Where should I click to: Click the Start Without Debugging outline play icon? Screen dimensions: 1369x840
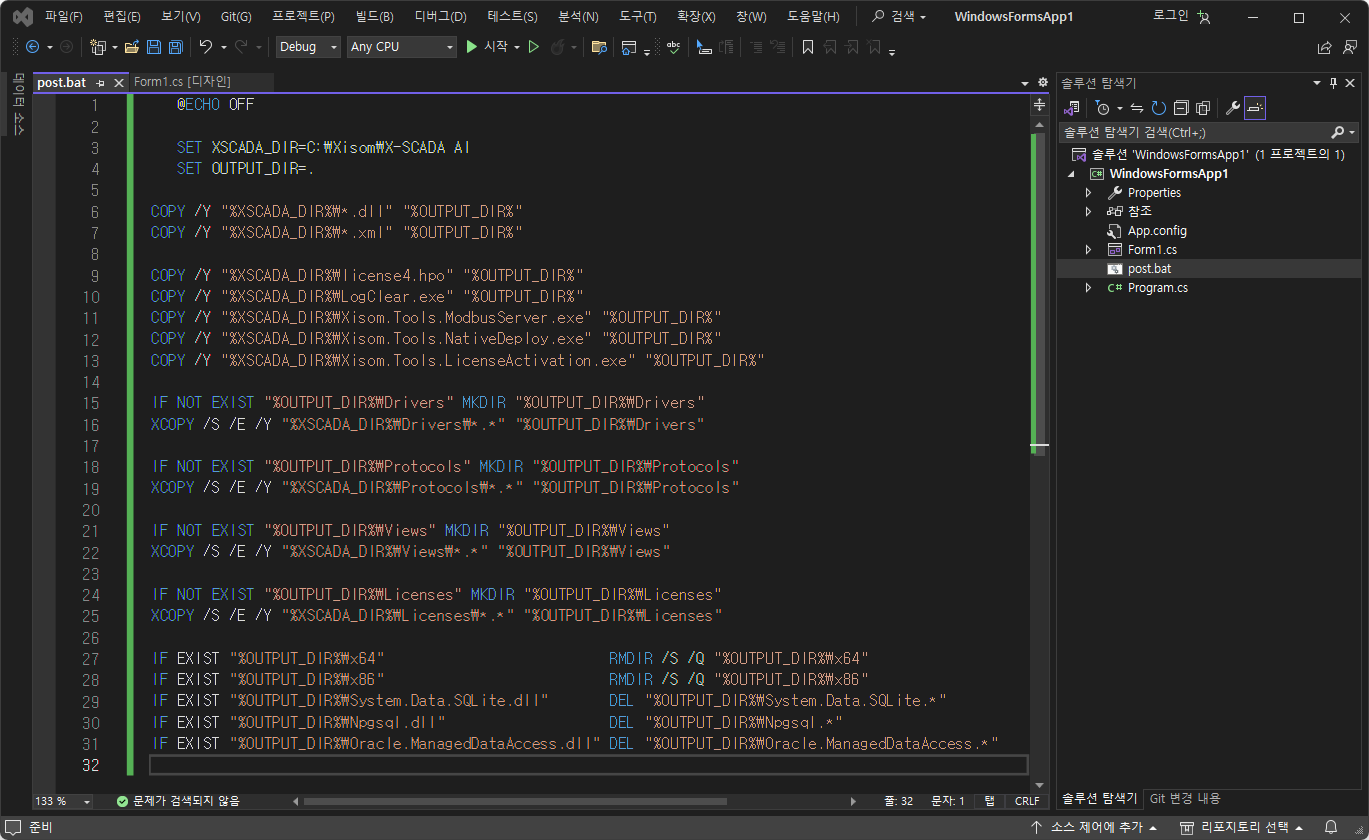pyautogui.click(x=534, y=47)
